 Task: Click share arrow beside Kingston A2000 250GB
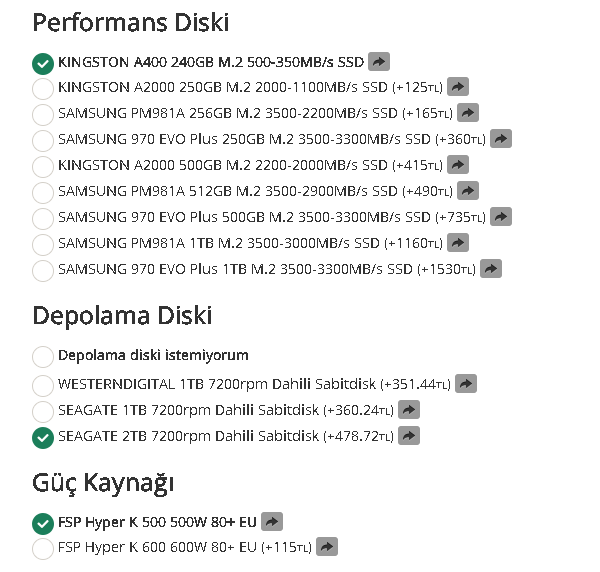(x=457, y=87)
